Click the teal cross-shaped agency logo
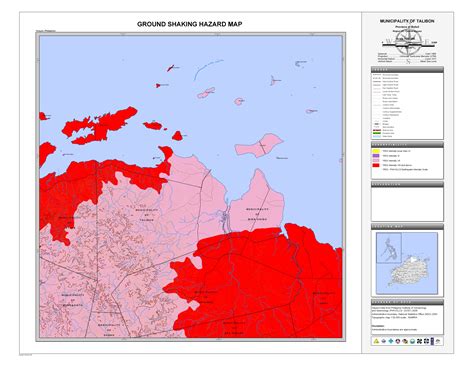 tap(391, 341)
